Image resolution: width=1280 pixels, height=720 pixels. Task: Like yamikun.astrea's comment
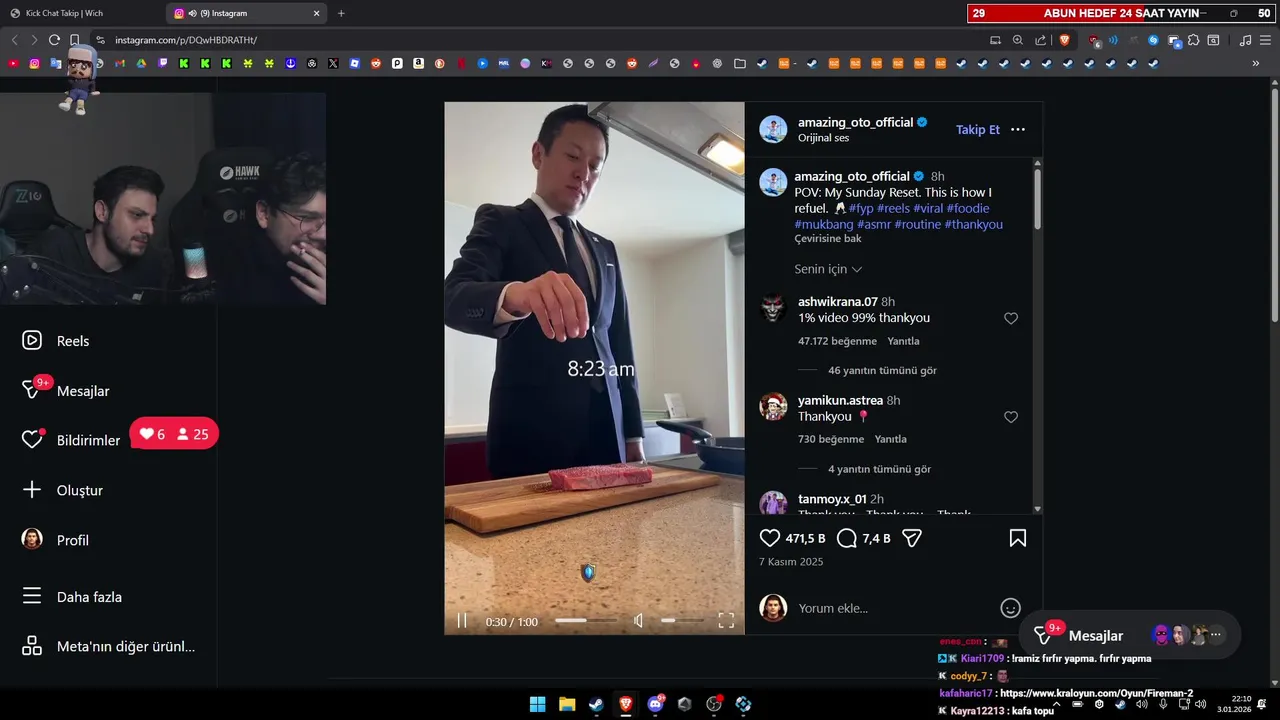1011,417
